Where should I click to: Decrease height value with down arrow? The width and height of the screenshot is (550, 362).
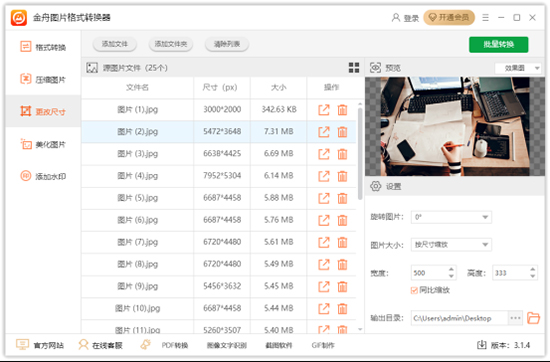[533, 276]
